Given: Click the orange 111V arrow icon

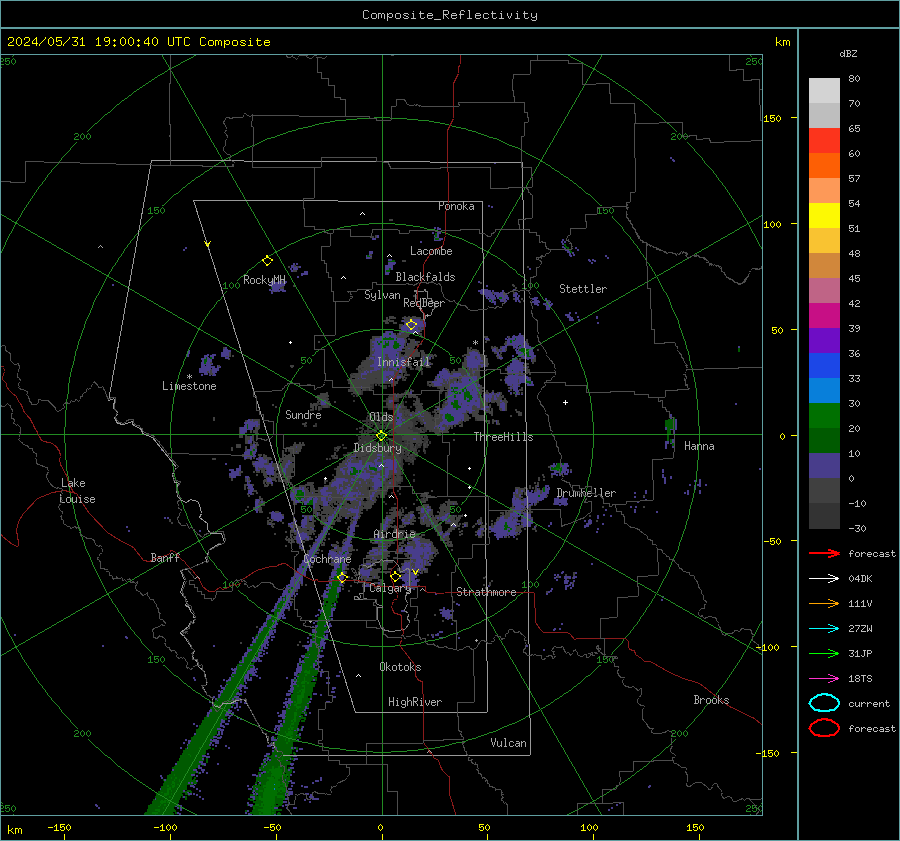Looking at the screenshot, I should (824, 603).
